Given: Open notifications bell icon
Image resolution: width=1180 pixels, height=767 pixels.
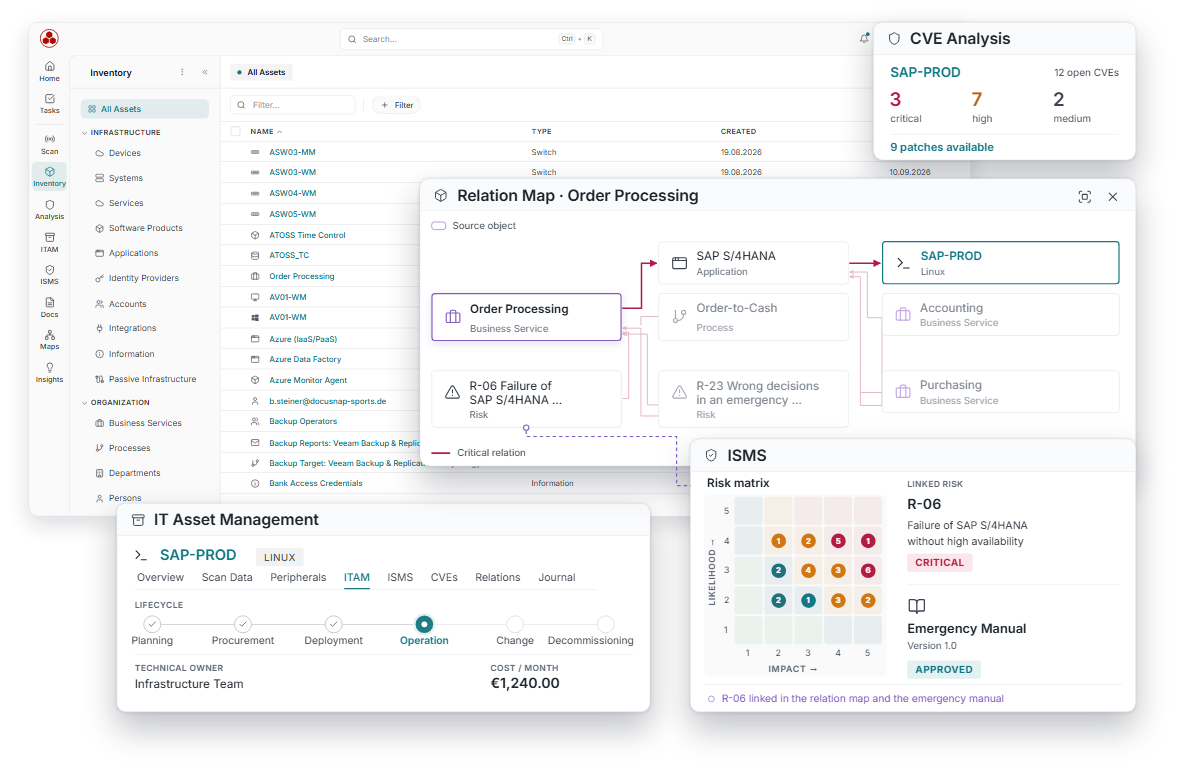Looking at the screenshot, I should click(864, 38).
